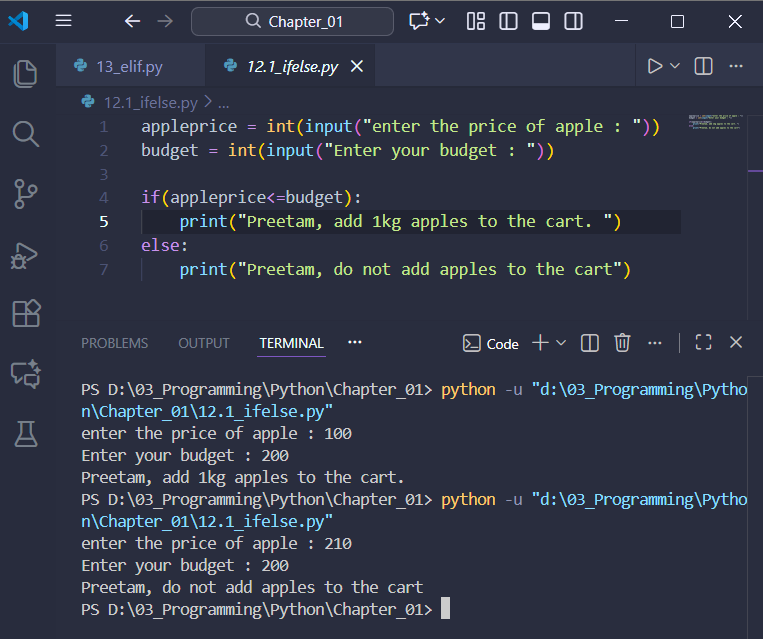Expand the Copilot chat dropdown arrow
This screenshot has height=639, width=763.
440,21
